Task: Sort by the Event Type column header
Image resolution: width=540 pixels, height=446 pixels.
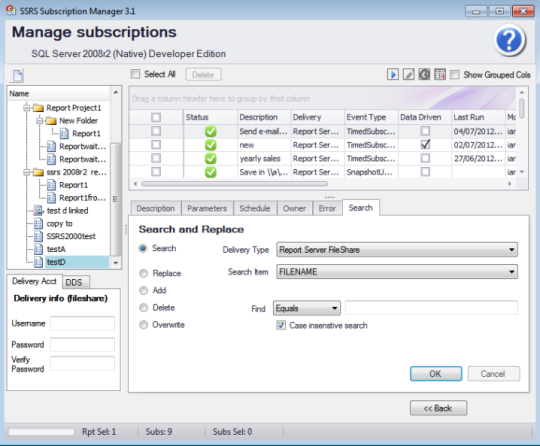Action: 371,117
